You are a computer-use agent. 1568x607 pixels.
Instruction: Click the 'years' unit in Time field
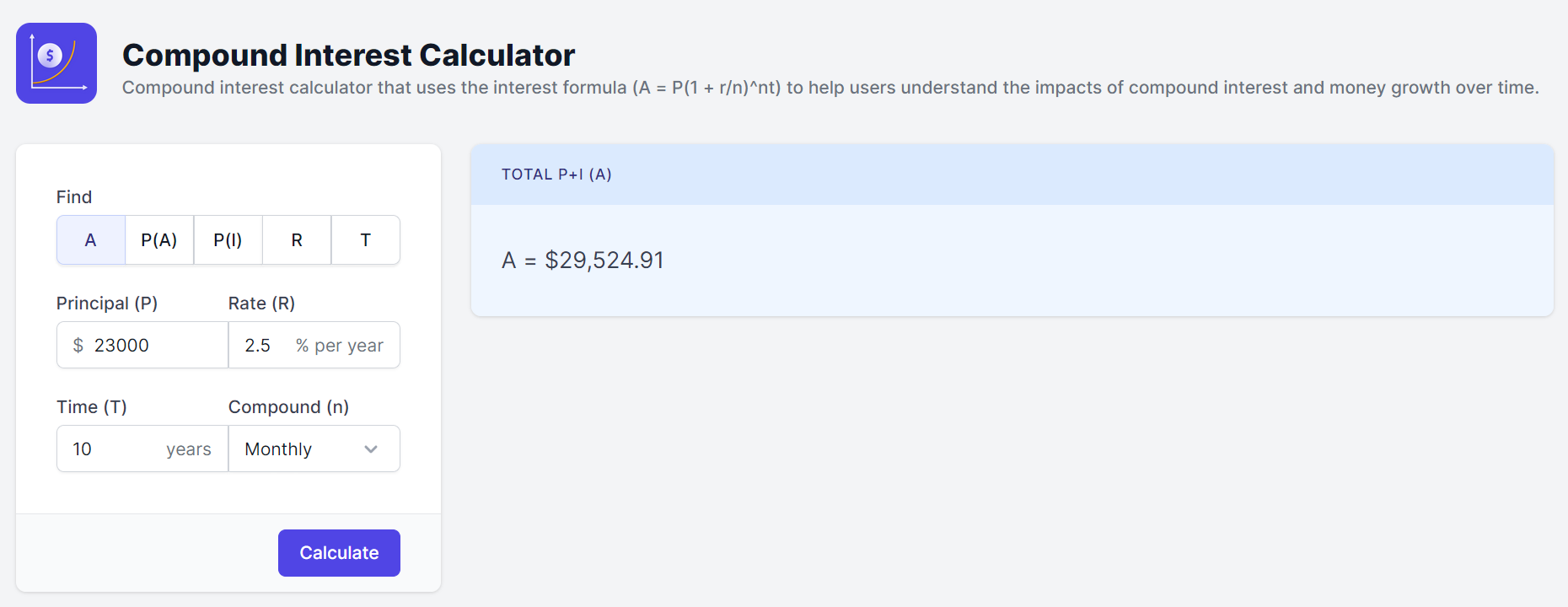[x=188, y=449]
